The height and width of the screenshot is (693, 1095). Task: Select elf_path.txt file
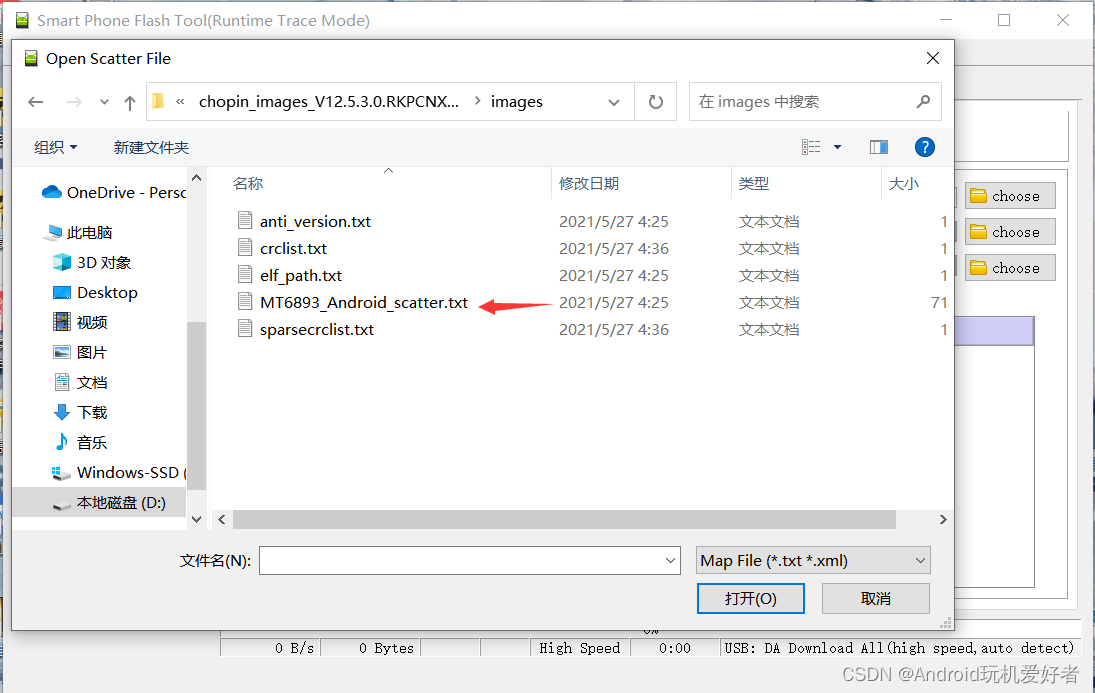(x=301, y=275)
